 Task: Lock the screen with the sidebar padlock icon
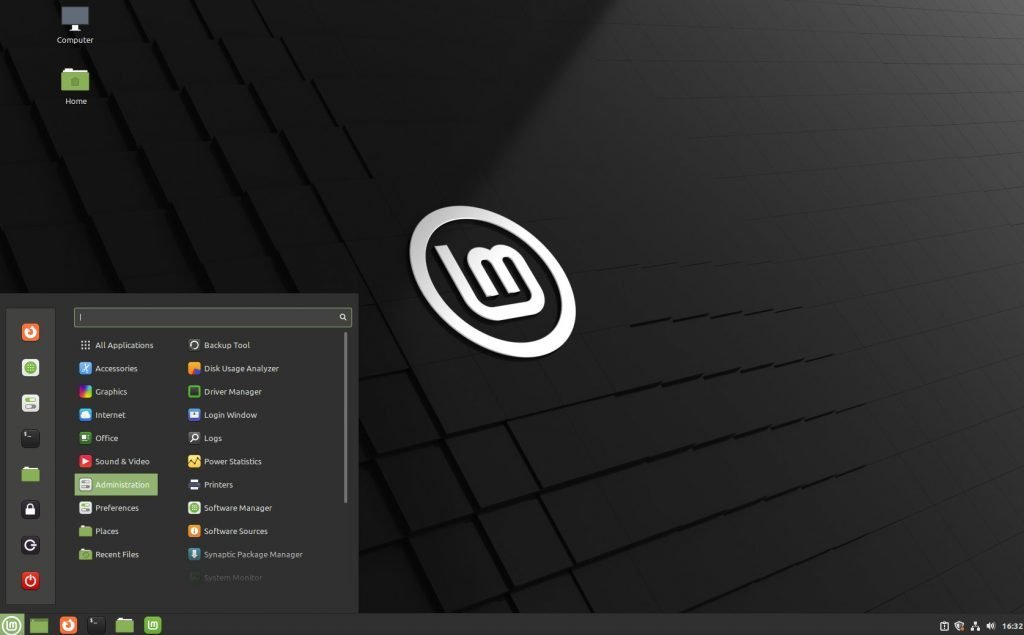coord(30,510)
